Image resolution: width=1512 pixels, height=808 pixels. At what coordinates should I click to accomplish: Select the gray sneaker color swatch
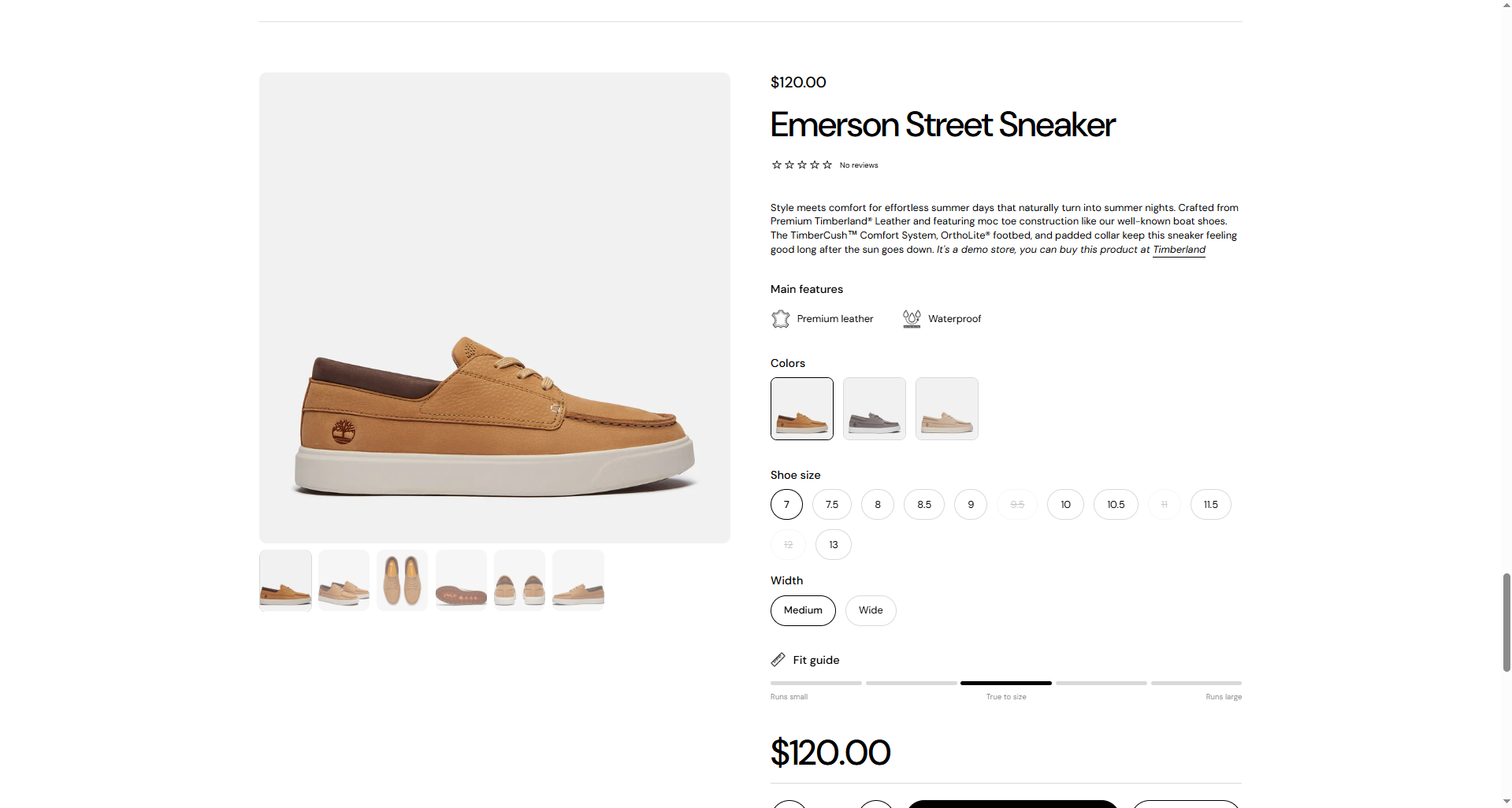(x=874, y=409)
